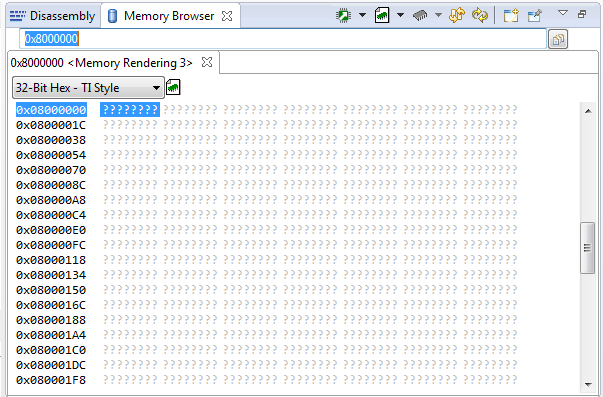Viewport: 603px width, 397px height.
Task: Close the Memory Browser tab
Action: click(x=227, y=16)
